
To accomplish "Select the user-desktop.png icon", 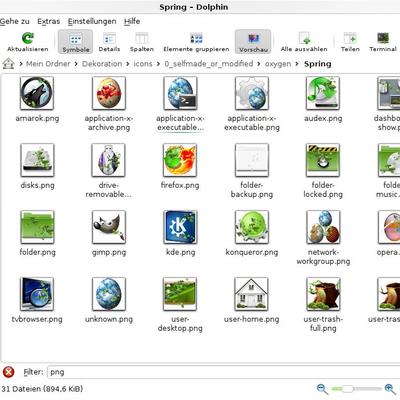I will (180, 294).
